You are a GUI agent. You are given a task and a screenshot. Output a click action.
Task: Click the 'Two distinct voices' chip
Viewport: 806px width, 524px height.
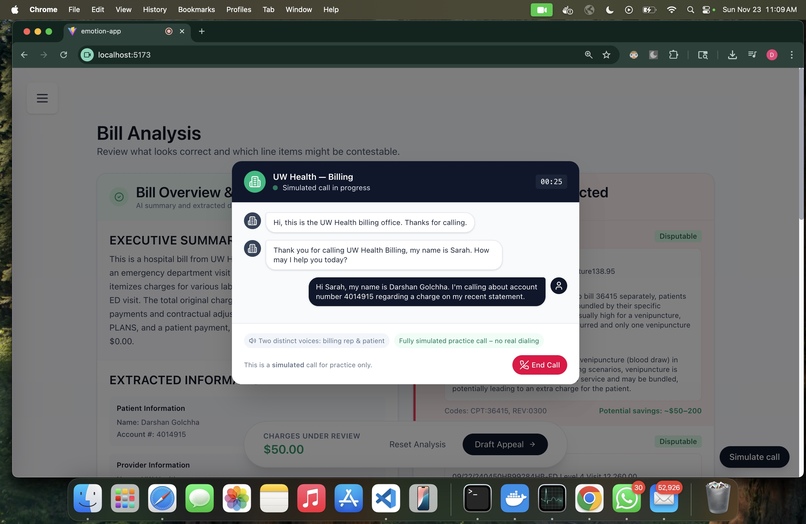tap(317, 340)
